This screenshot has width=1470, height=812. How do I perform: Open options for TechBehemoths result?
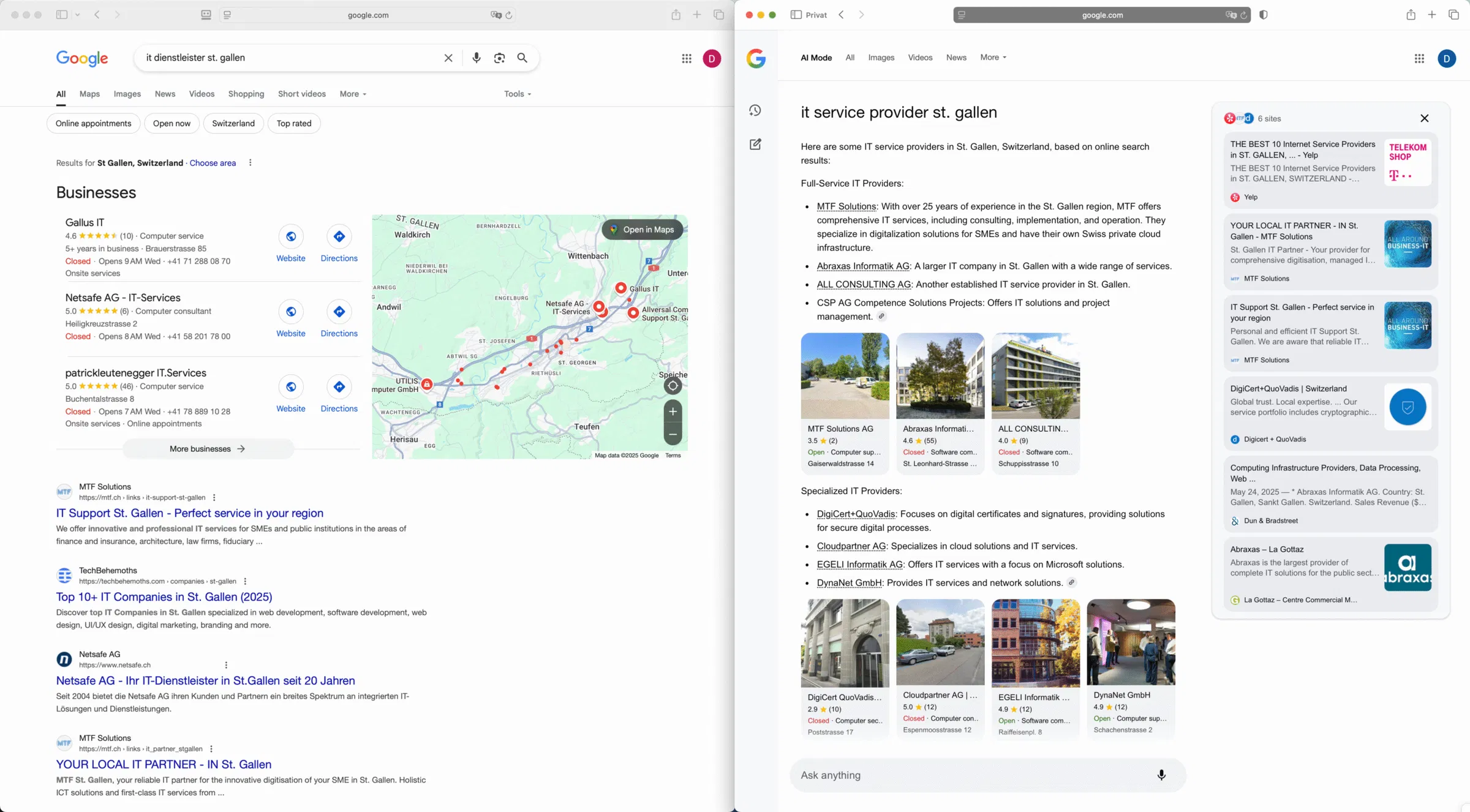pyautogui.click(x=245, y=581)
